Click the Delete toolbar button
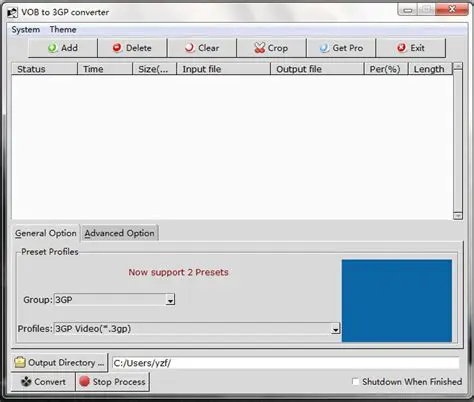This screenshot has height=402, width=474. point(132,48)
